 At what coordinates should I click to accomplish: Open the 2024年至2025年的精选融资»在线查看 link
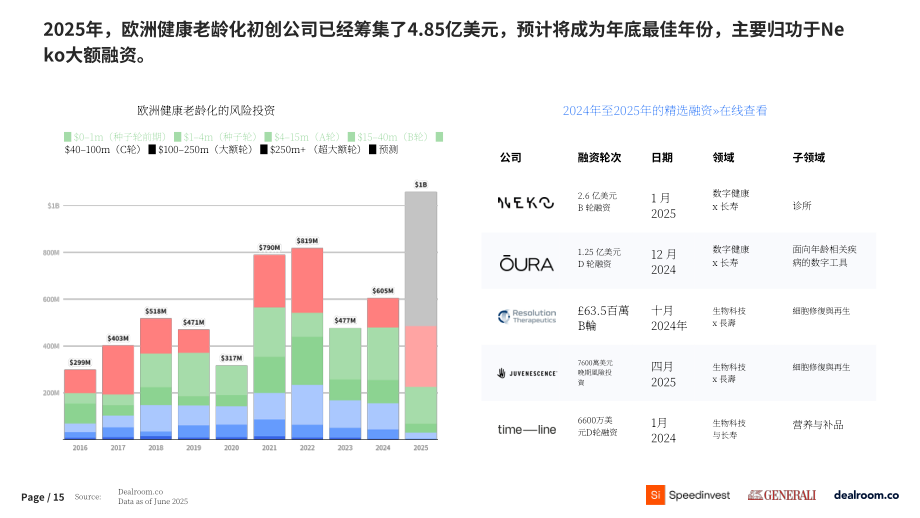tap(665, 110)
